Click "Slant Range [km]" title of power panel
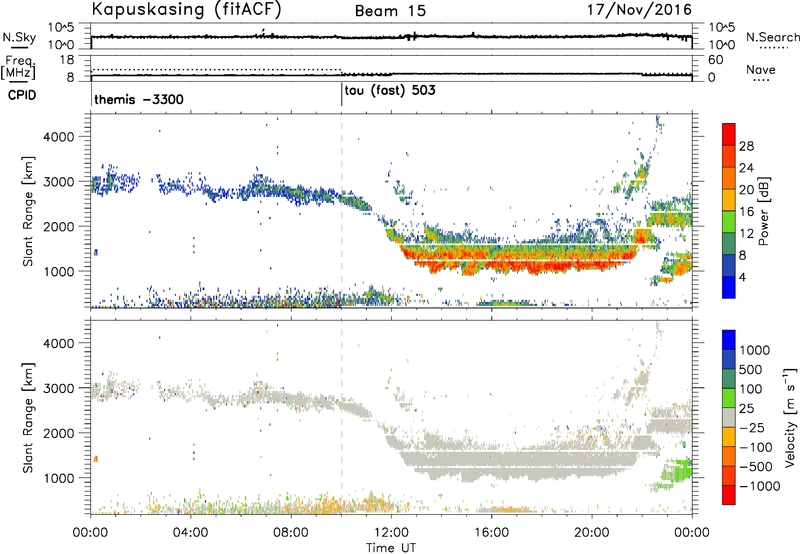The height and width of the screenshot is (554, 800). tap(28, 211)
